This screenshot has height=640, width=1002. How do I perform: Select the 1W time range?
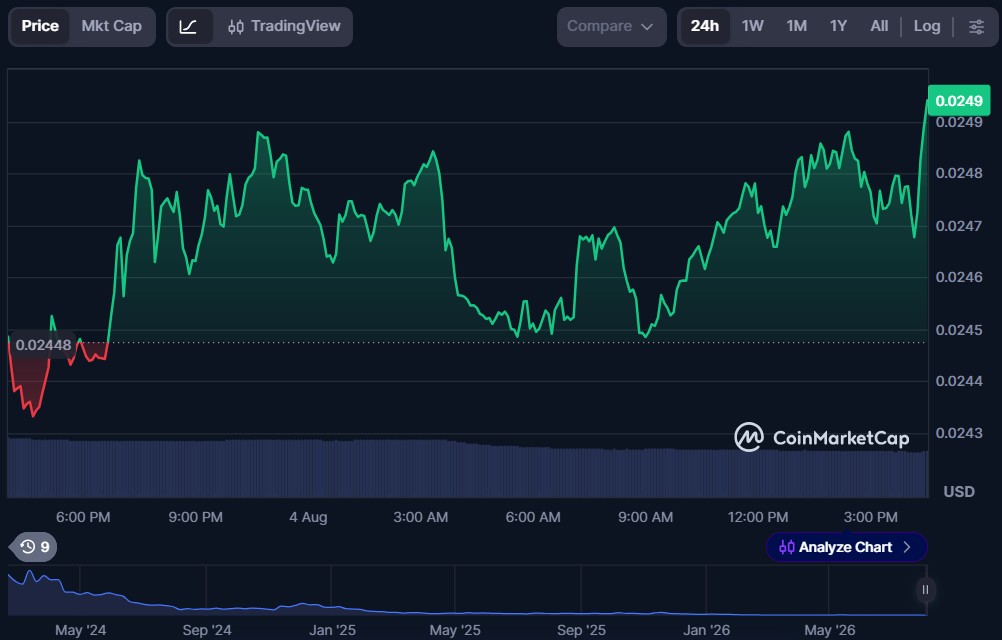click(x=752, y=26)
